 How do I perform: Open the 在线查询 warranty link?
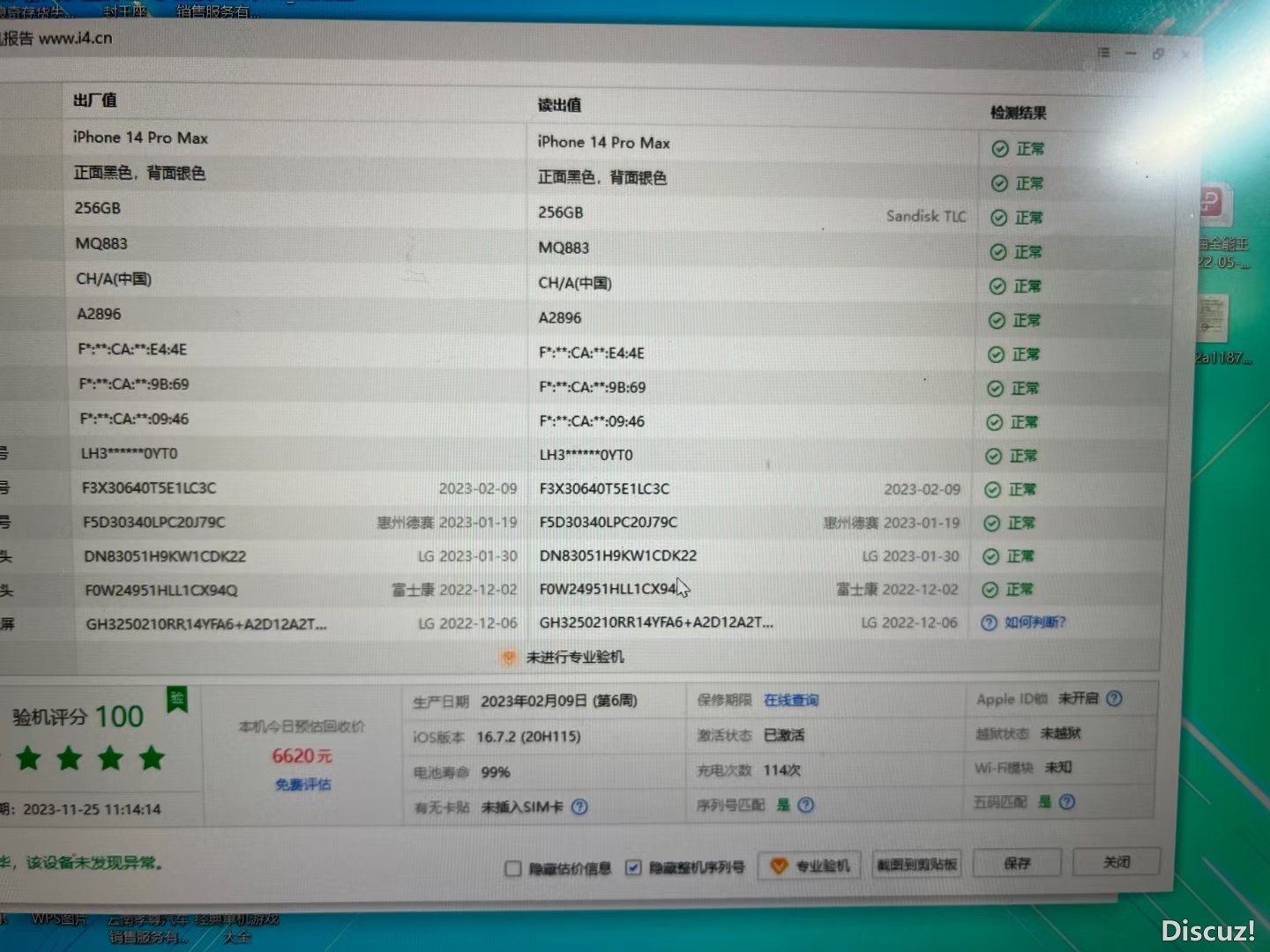point(791,700)
